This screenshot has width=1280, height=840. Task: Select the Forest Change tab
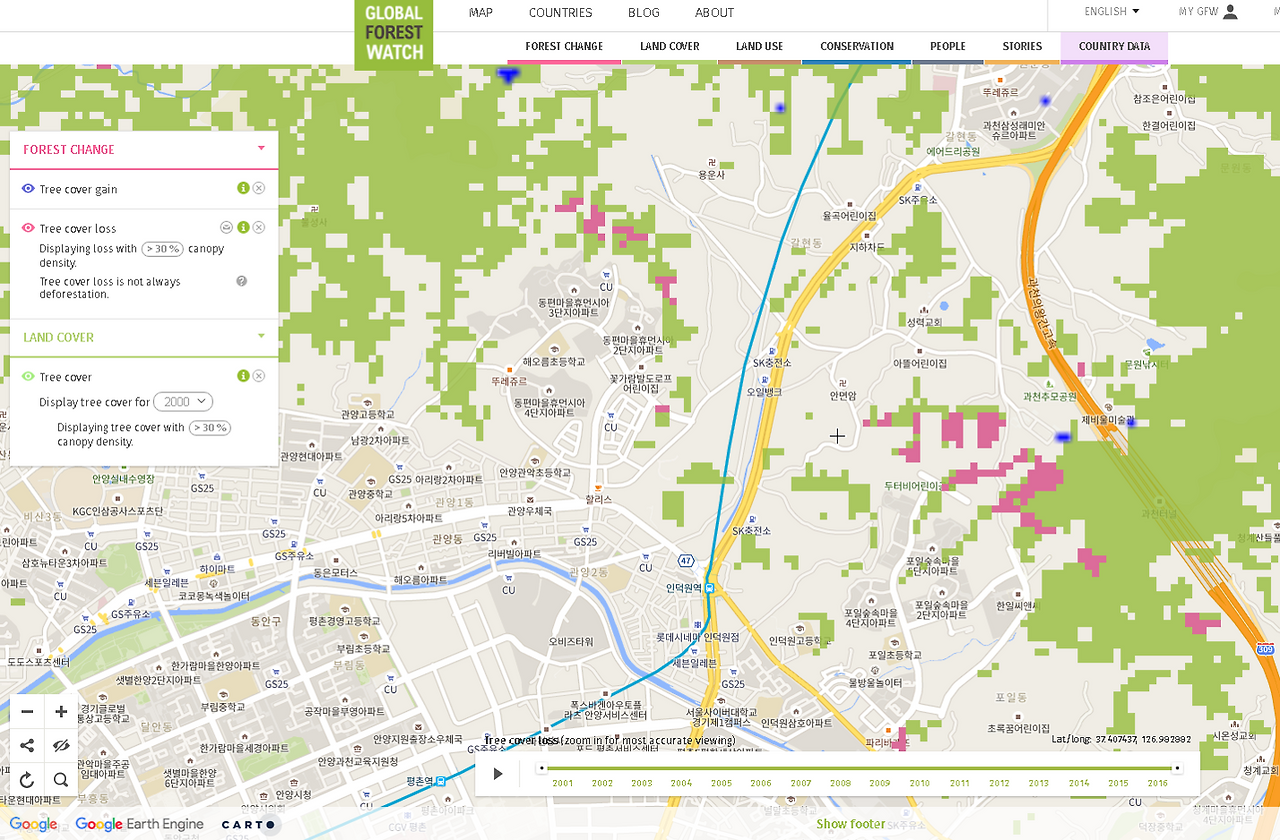pyautogui.click(x=564, y=47)
